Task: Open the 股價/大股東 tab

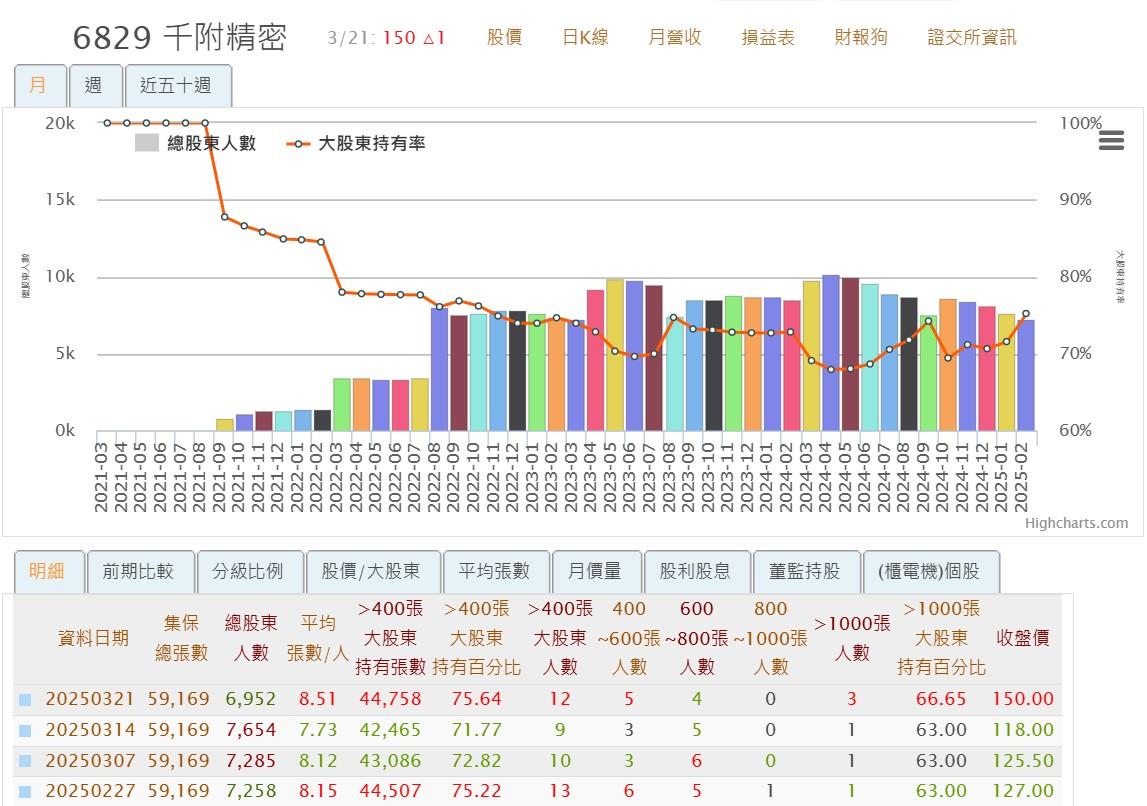Action: tap(372, 571)
